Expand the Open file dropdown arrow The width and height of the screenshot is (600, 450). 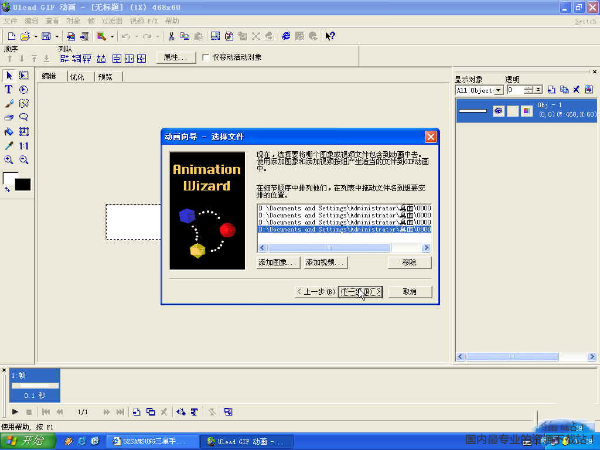pos(34,36)
